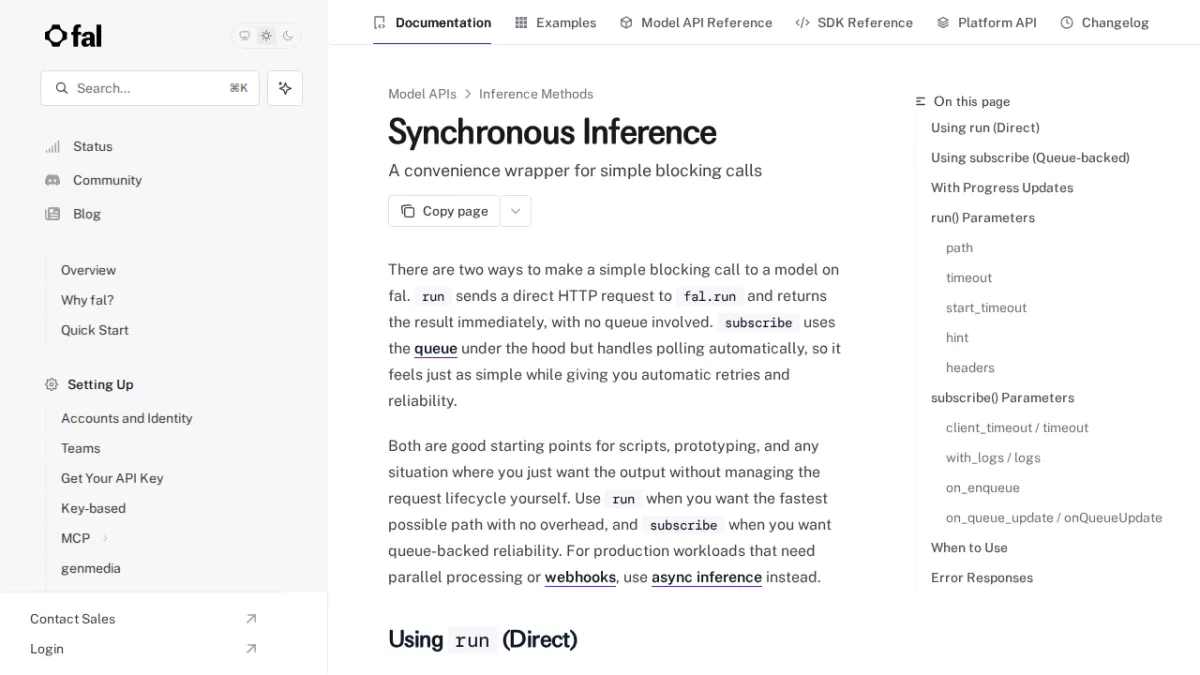
Task: Jump to With Progress Updates
Action: tap(1002, 188)
